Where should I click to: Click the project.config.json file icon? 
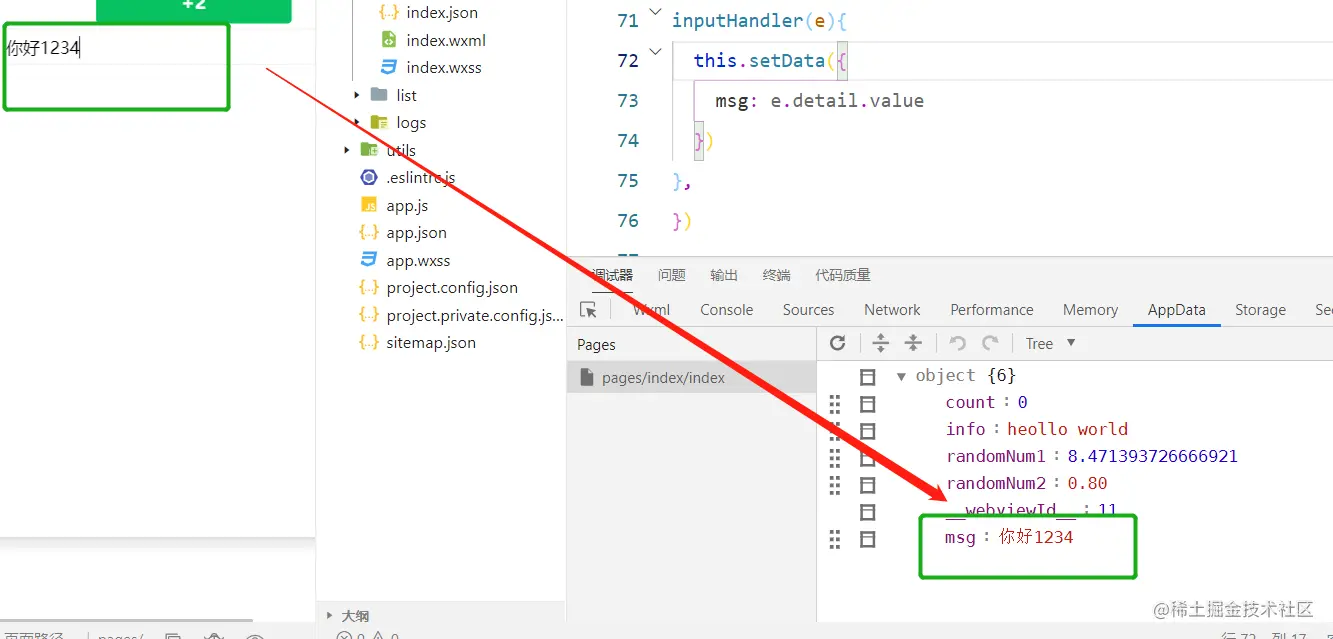coord(369,287)
